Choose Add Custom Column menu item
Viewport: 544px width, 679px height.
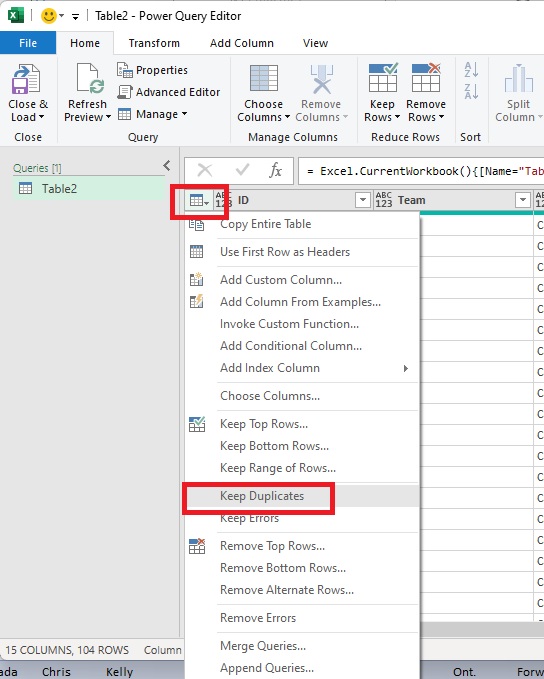[x=302, y=280]
